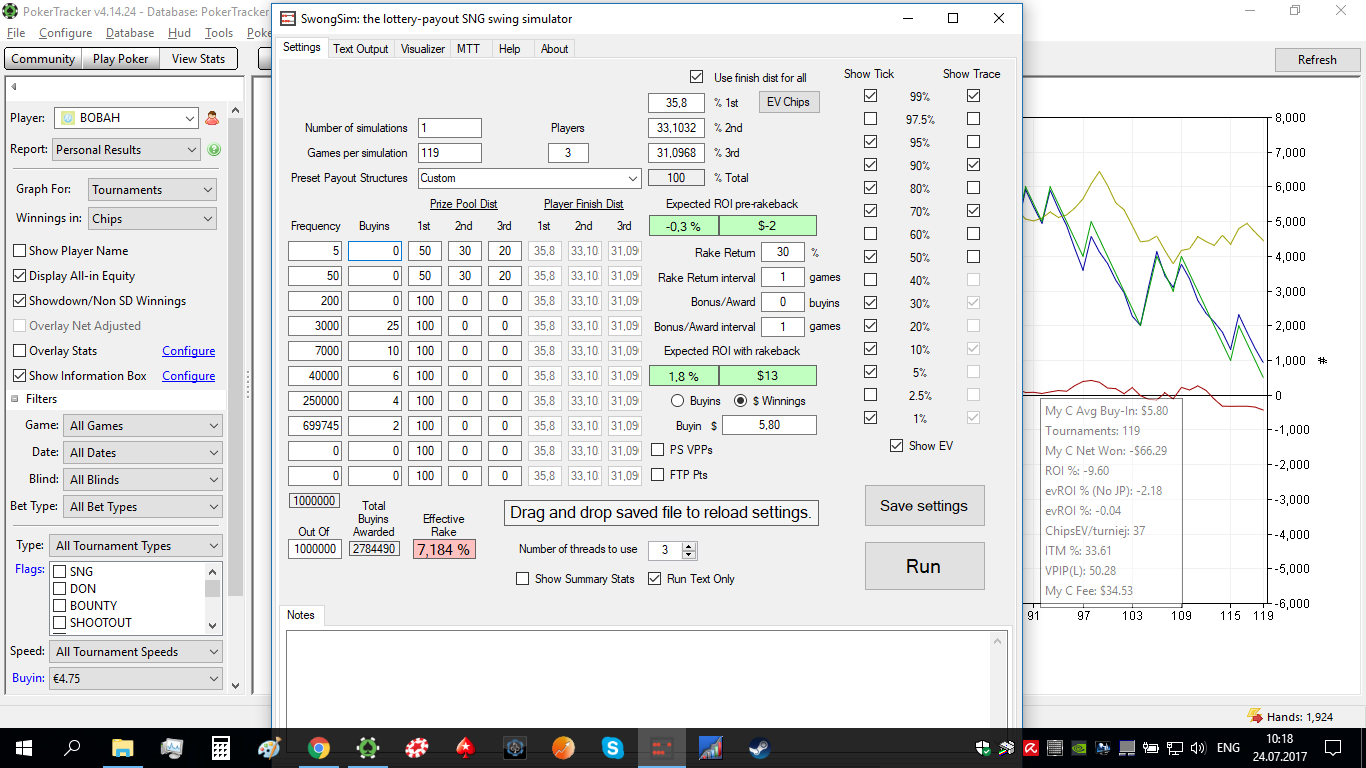Open the Winnings in Chips dropdown

point(153,218)
